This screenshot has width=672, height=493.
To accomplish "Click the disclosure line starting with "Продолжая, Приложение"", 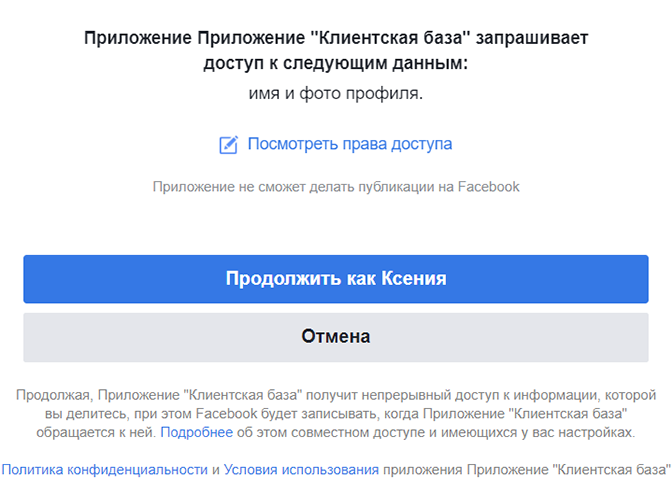I will 336,395.
